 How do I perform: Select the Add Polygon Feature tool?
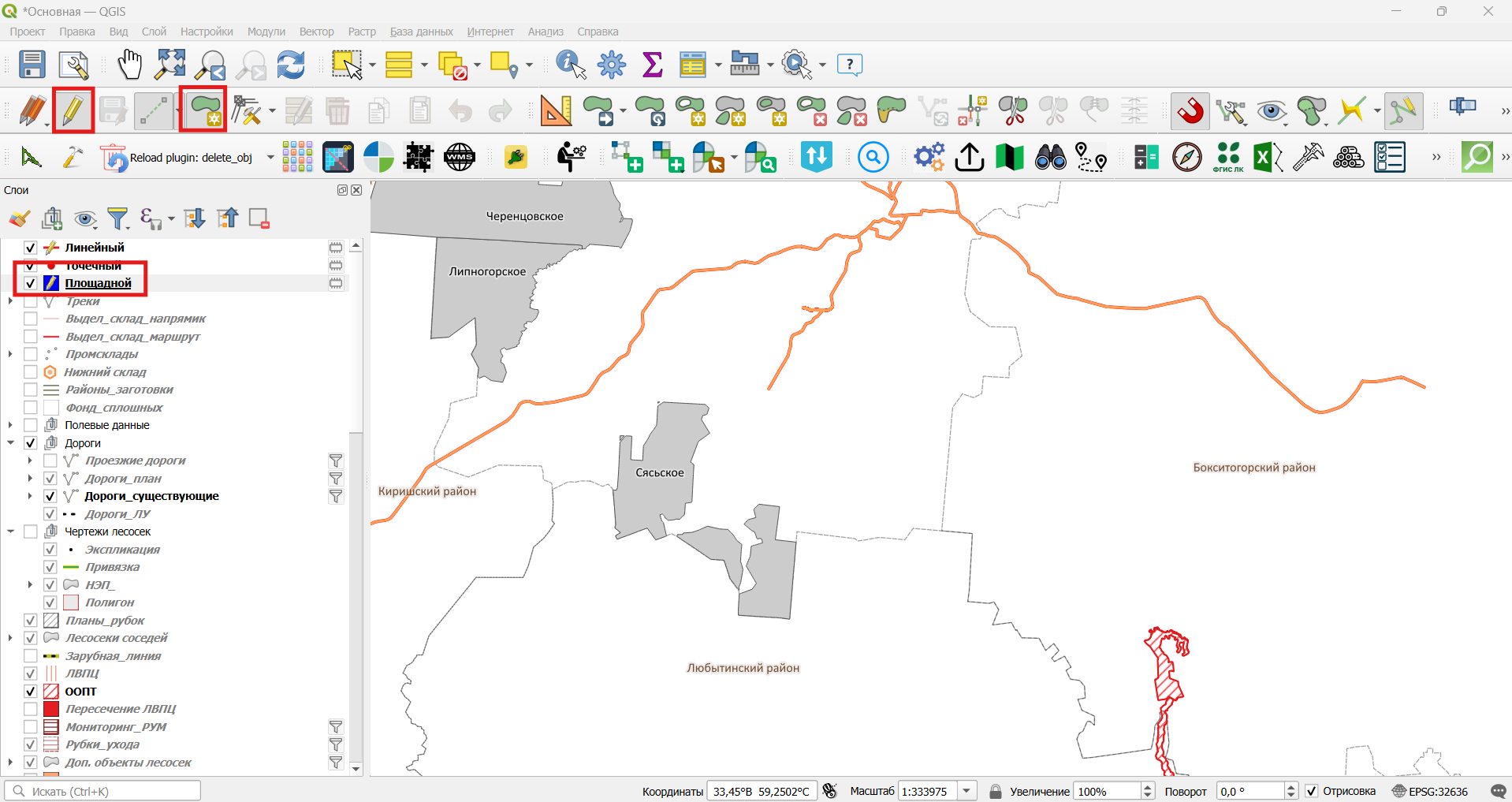pos(205,110)
